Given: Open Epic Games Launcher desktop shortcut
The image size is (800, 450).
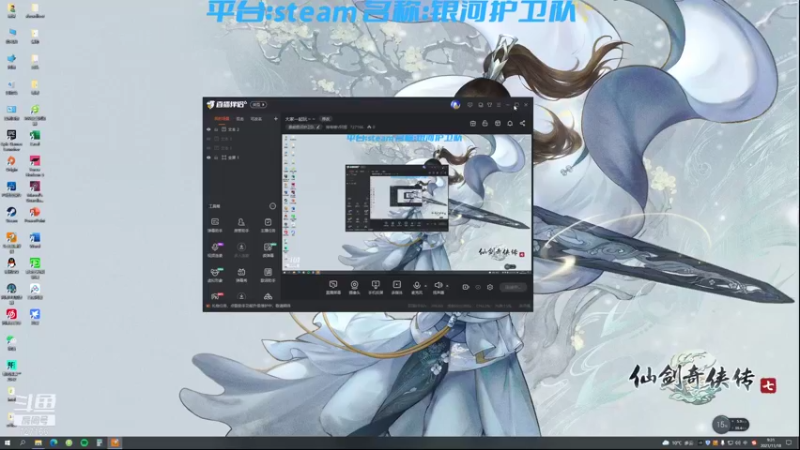Looking at the screenshot, I should pyautogui.click(x=11, y=140).
